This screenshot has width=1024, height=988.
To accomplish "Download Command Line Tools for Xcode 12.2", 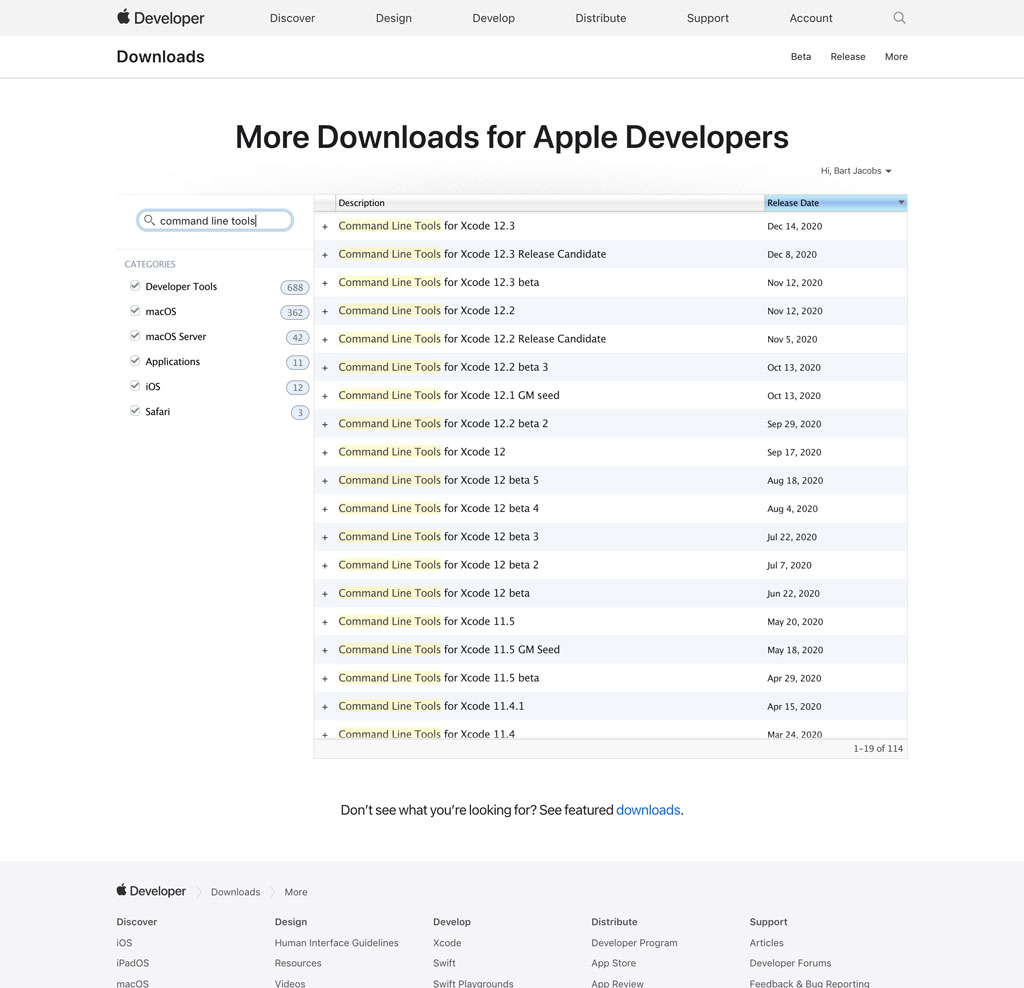I will click(426, 310).
